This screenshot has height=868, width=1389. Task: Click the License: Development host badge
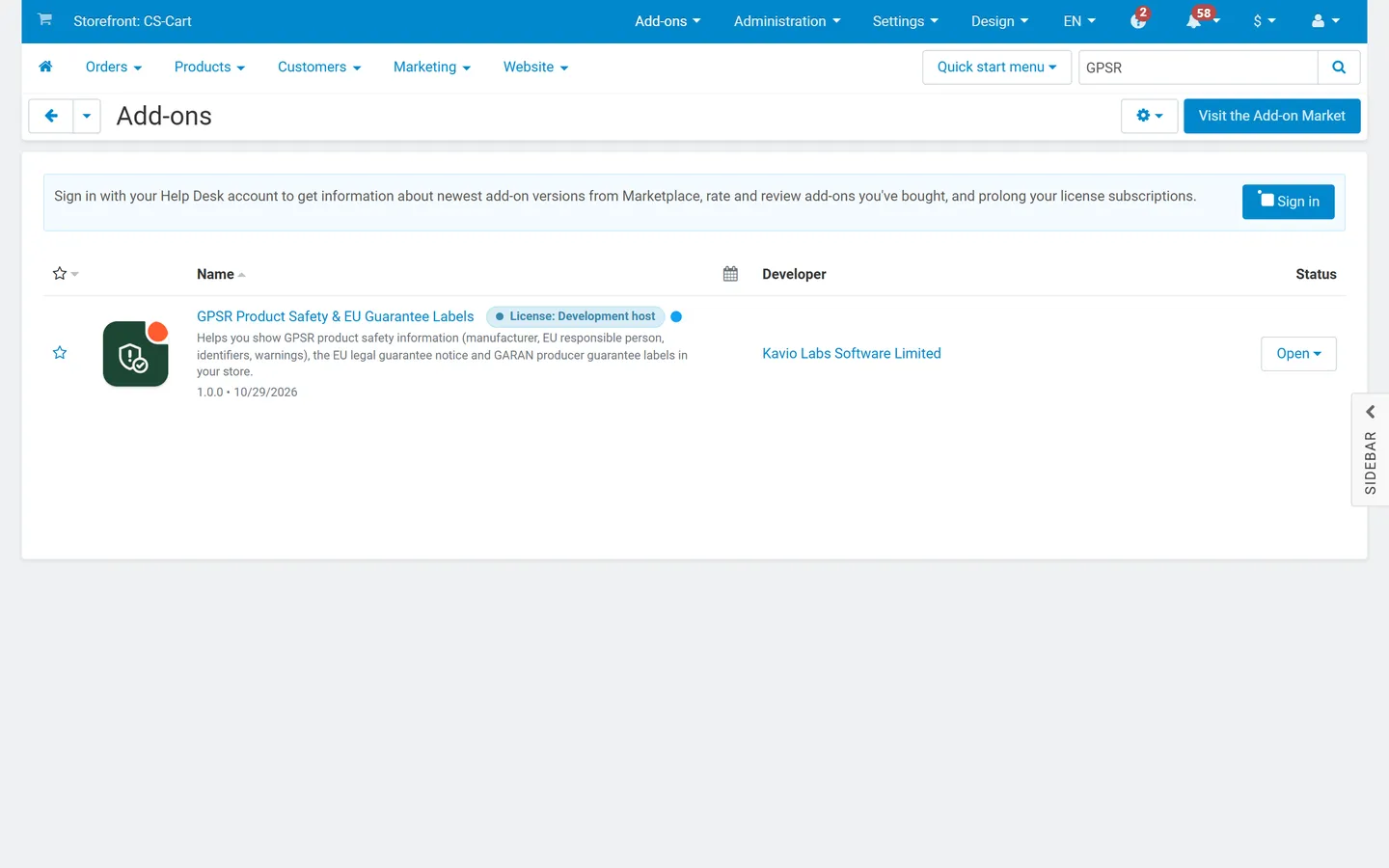point(575,316)
